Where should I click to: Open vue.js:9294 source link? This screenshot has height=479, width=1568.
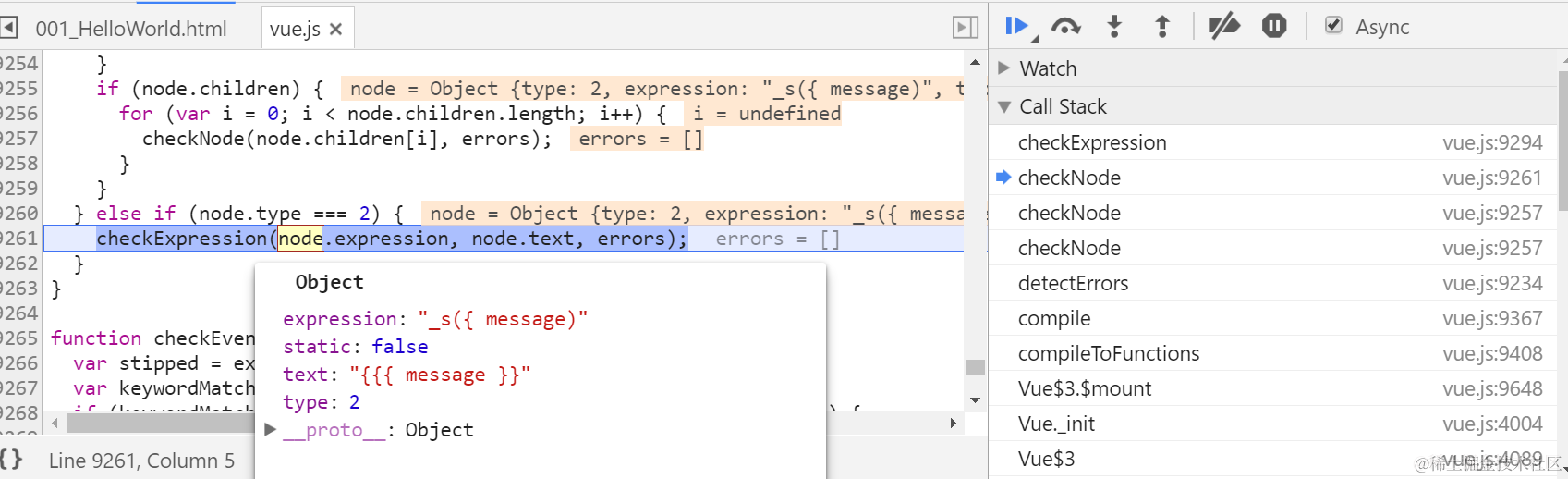point(1492,143)
